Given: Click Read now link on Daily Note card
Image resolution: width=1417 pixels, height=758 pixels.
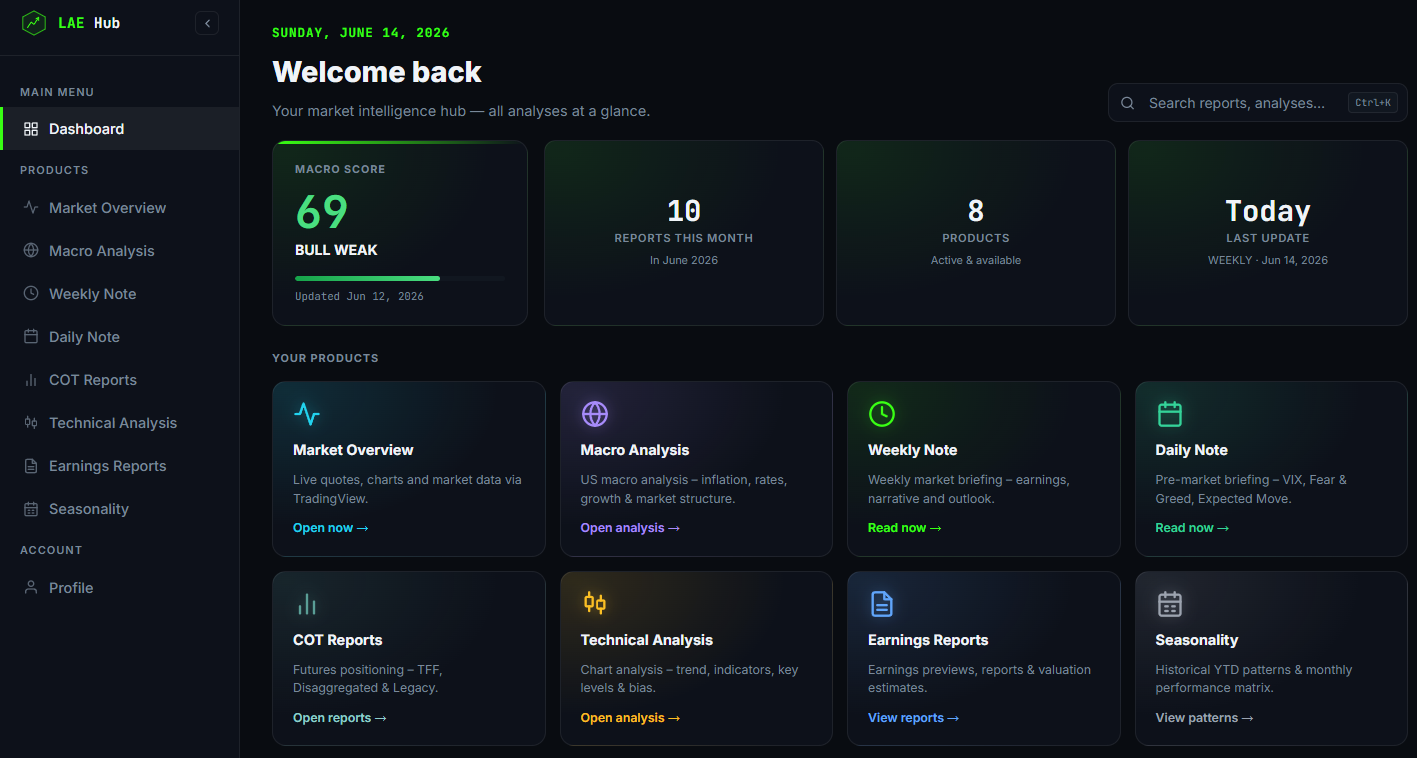Looking at the screenshot, I should [x=1192, y=528].
